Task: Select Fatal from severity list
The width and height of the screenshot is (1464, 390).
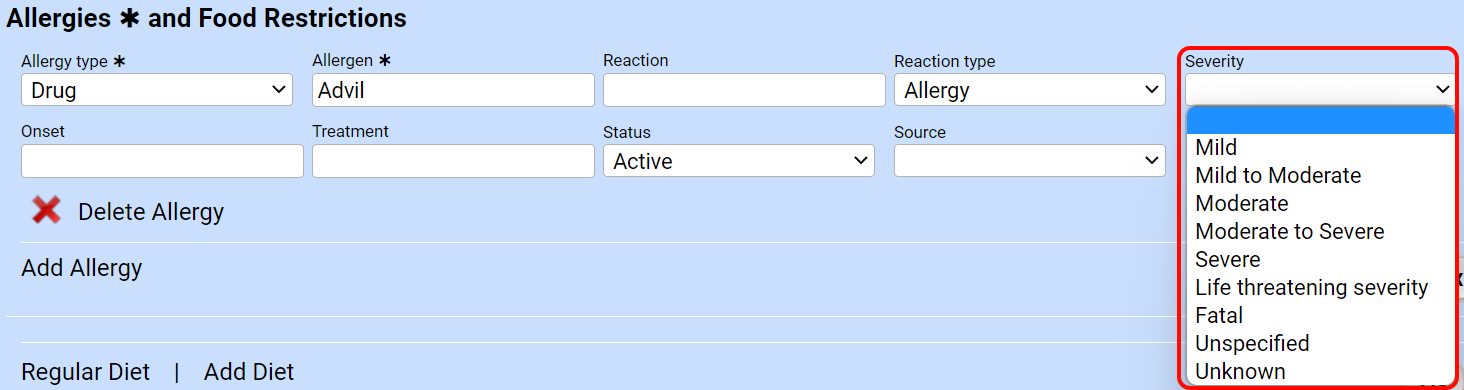Action: (x=1320, y=315)
